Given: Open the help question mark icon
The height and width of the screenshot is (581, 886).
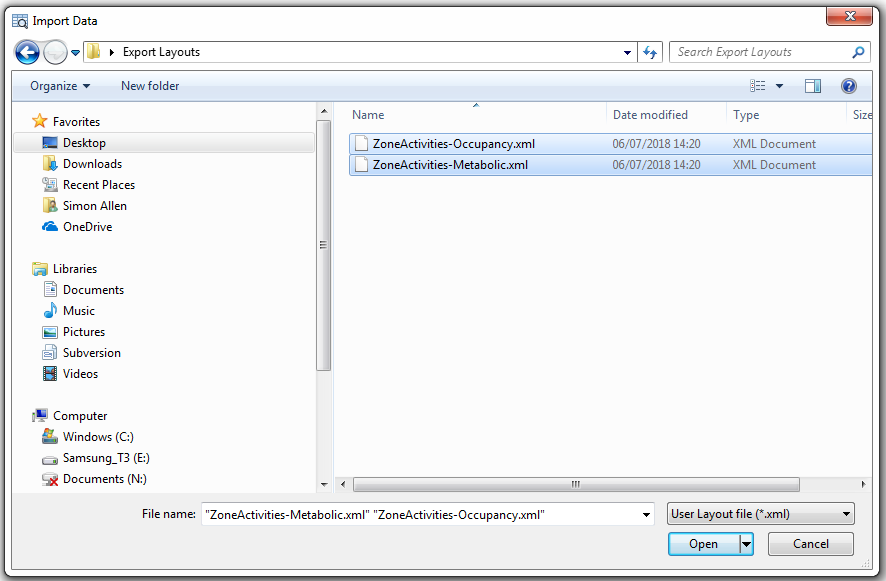Looking at the screenshot, I should click(x=848, y=86).
